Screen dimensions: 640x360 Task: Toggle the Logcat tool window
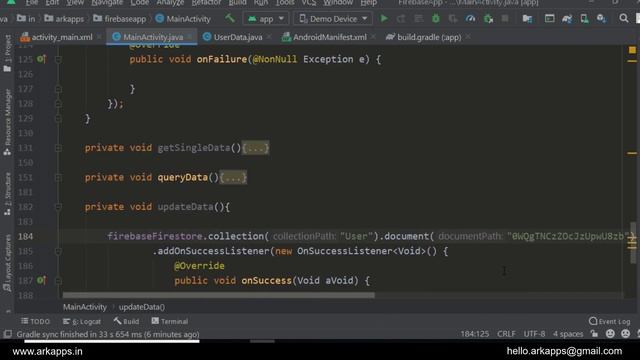pos(82,321)
